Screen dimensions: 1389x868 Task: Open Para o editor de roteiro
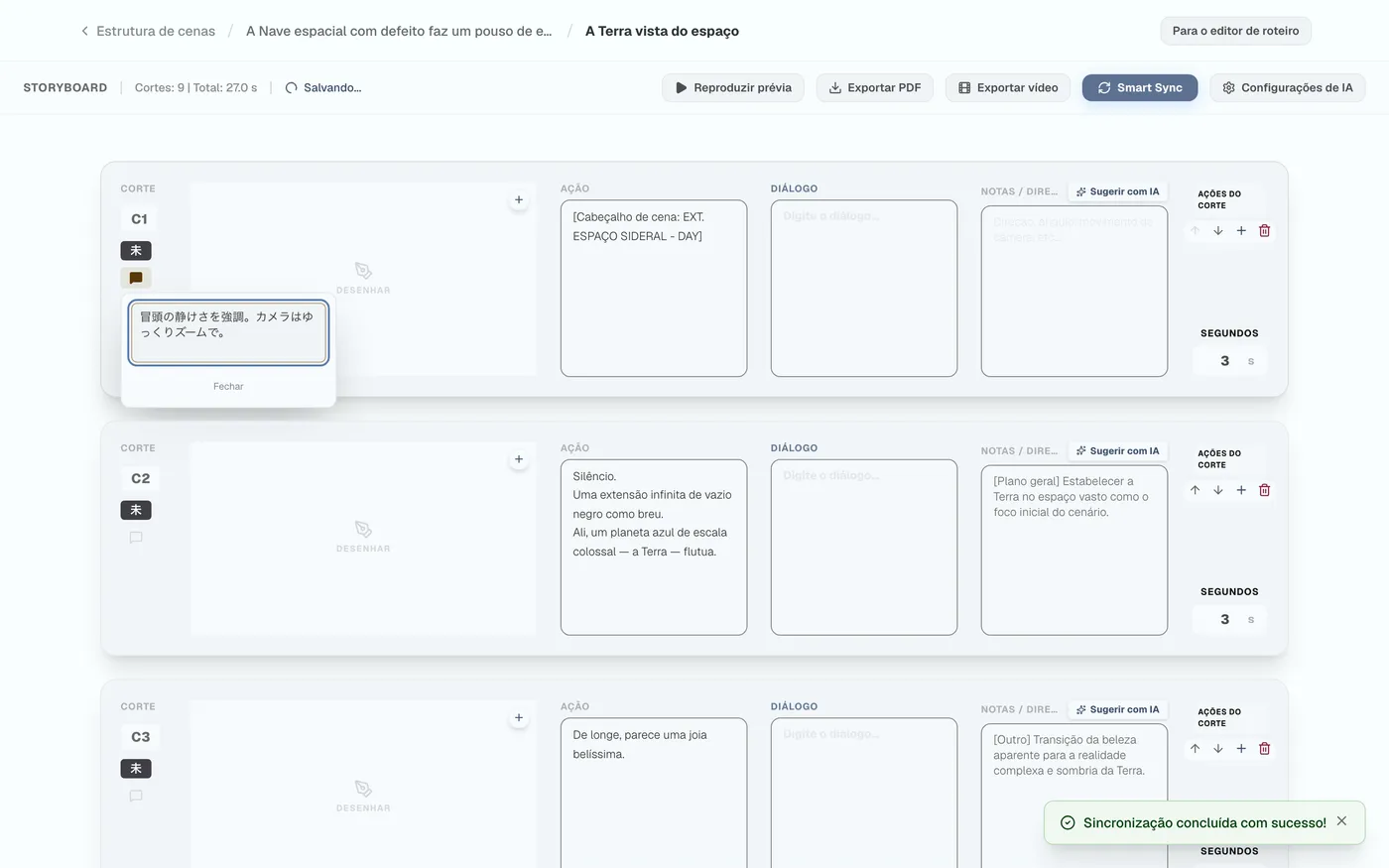pos(1235,31)
